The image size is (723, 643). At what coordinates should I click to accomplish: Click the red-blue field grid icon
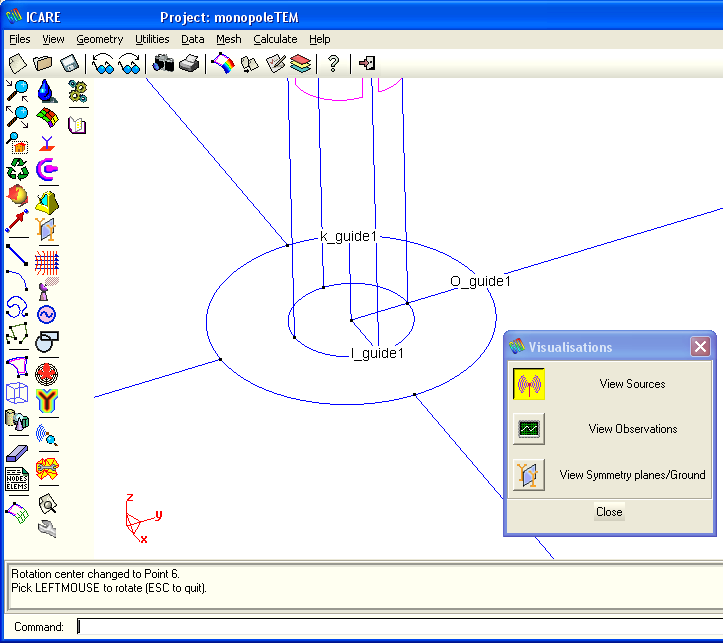[x=47, y=263]
